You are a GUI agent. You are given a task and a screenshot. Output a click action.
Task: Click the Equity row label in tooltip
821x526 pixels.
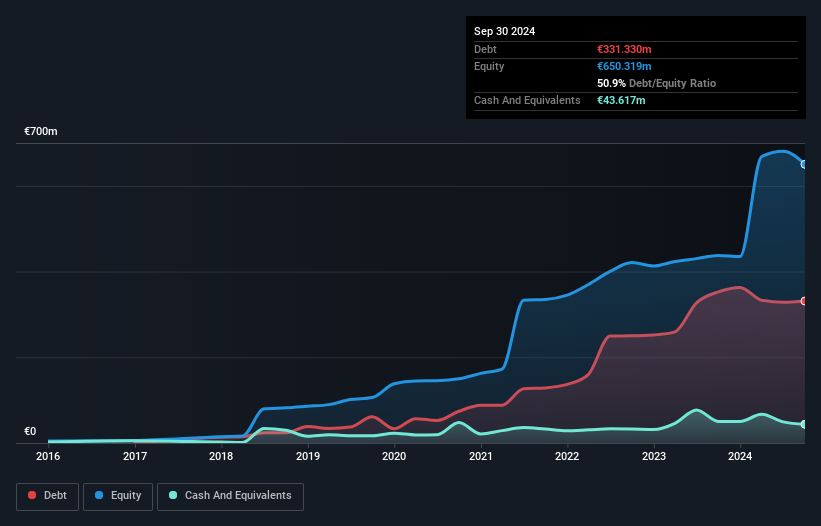pos(489,66)
